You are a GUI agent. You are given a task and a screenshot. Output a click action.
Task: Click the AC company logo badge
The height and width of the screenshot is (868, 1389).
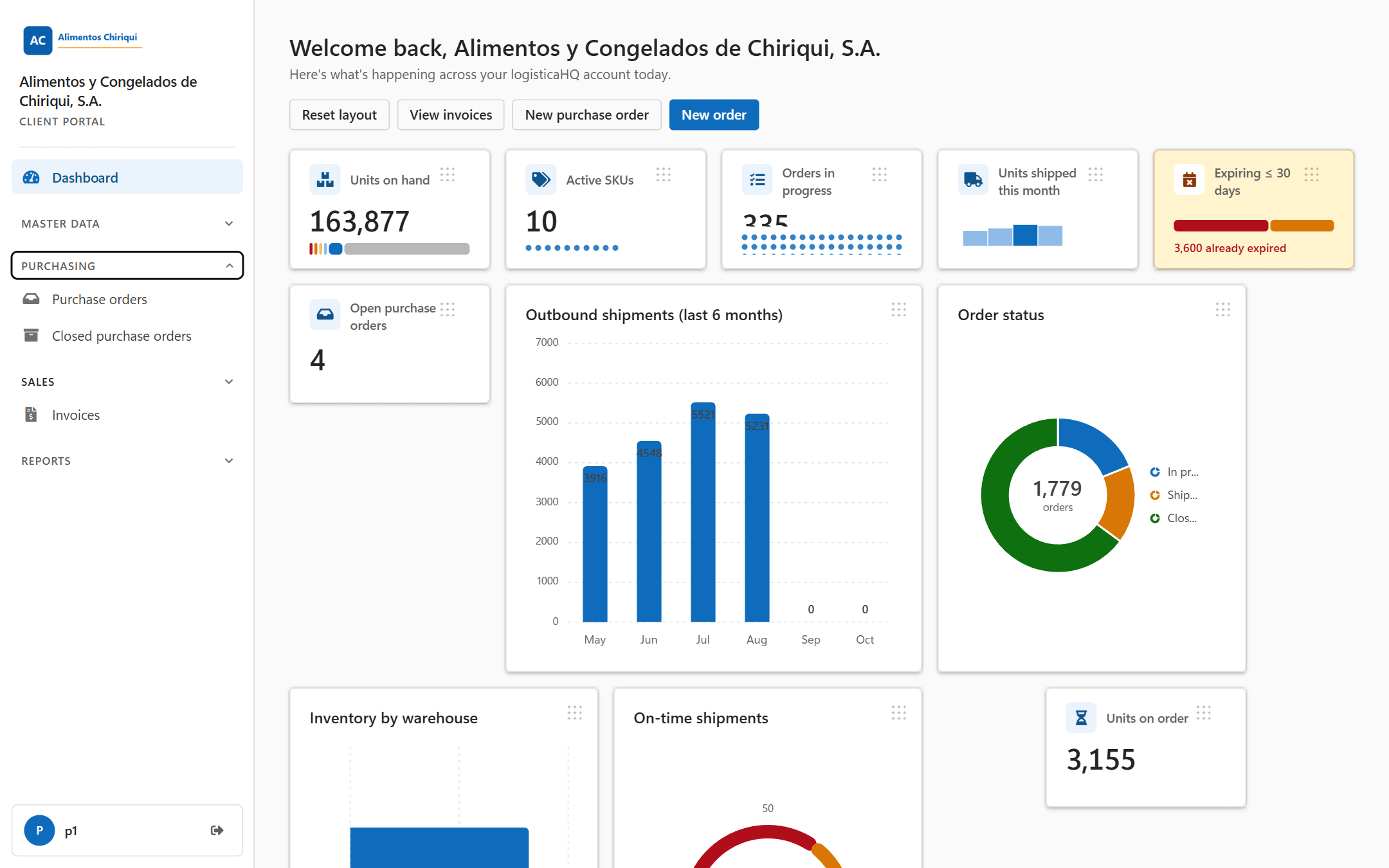pyautogui.click(x=38, y=40)
